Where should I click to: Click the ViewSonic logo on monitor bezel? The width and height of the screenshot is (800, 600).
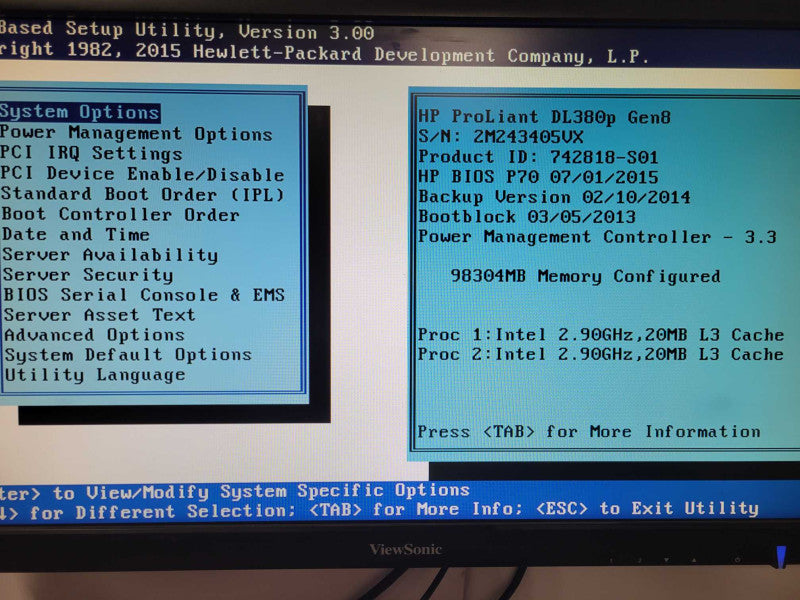click(x=406, y=549)
